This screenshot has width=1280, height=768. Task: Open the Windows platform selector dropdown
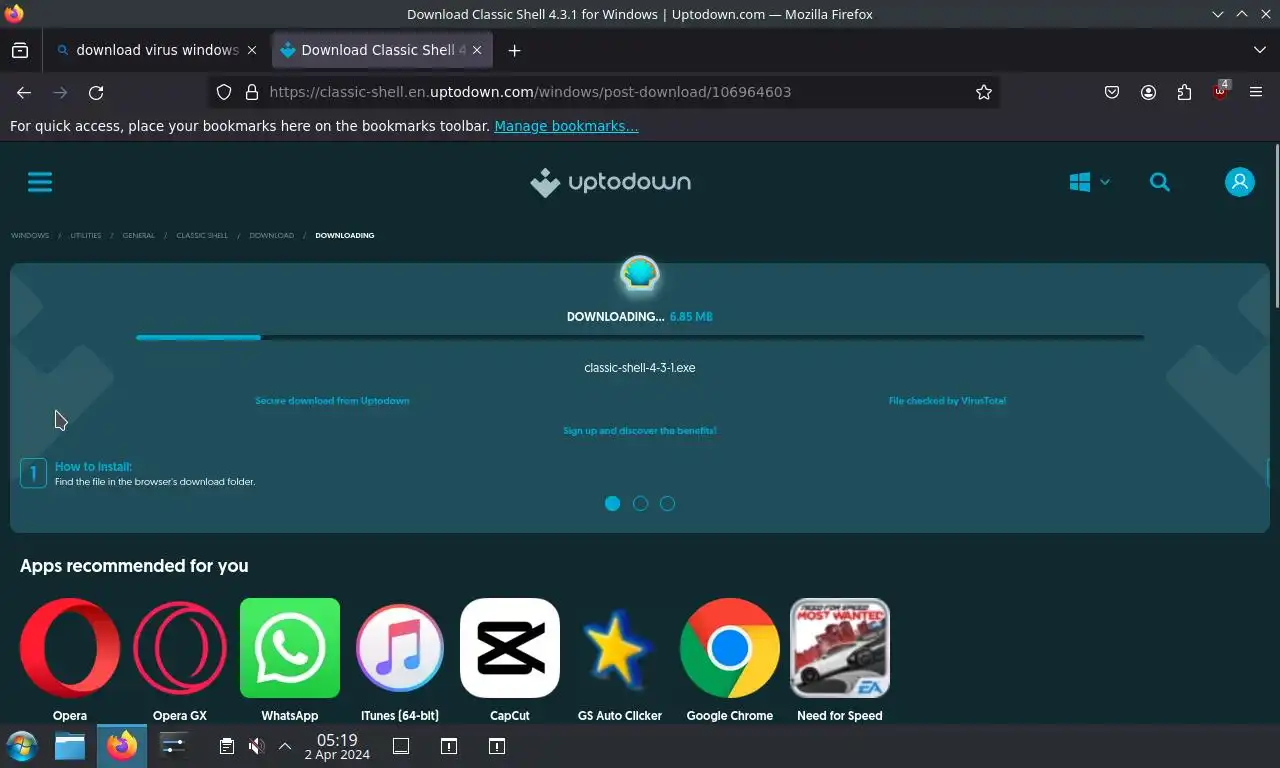pyautogui.click(x=1089, y=182)
